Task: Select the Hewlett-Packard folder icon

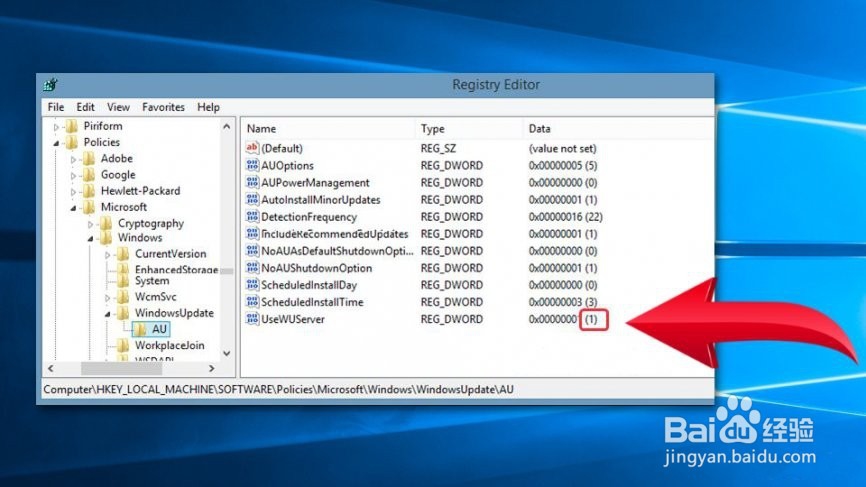Action: coord(89,191)
